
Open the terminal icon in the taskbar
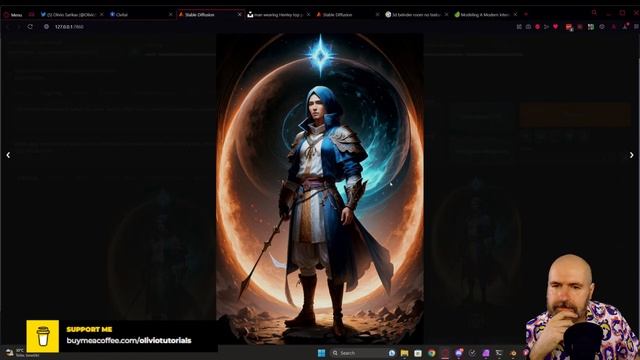[x=499, y=353]
